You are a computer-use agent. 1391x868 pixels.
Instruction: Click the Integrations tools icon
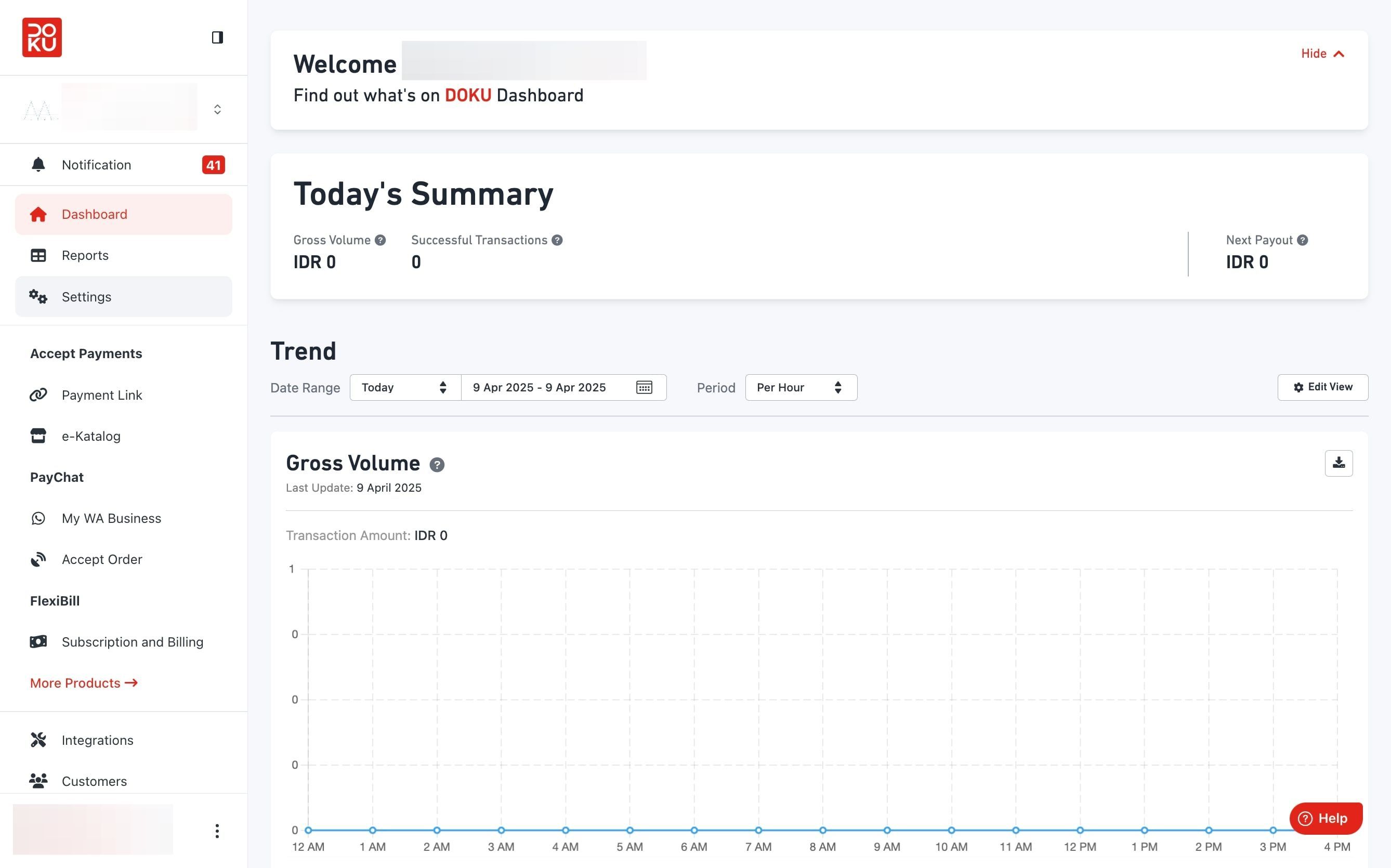[38, 740]
